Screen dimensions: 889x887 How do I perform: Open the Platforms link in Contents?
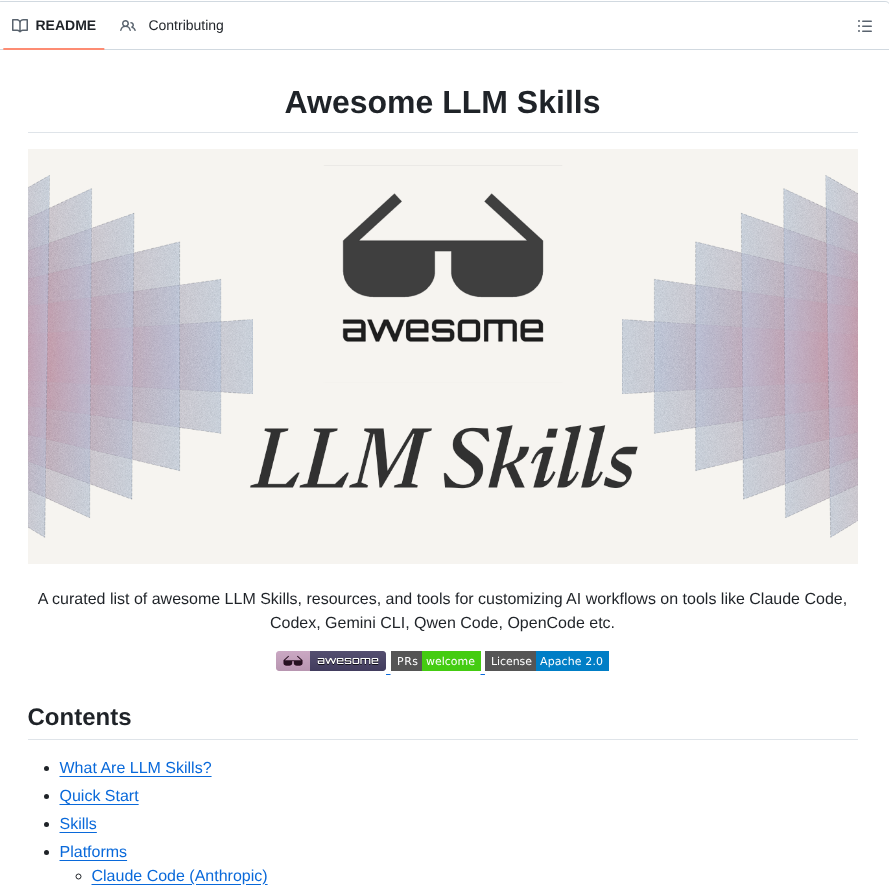point(92,852)
